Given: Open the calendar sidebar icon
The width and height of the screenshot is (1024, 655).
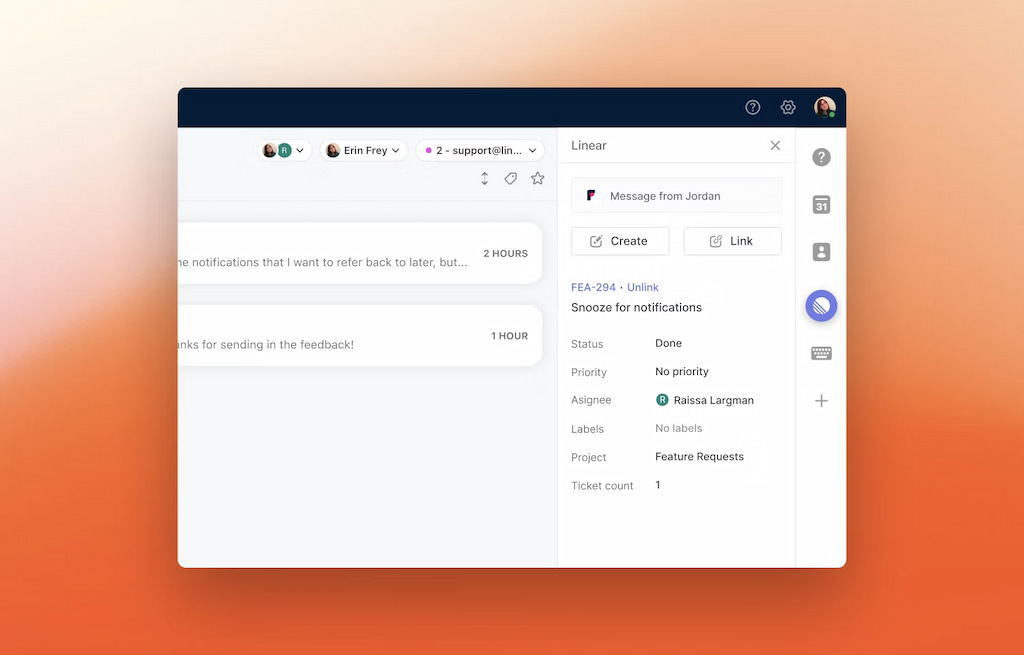Looking at the screenshot, I should [x=821, y=205].
